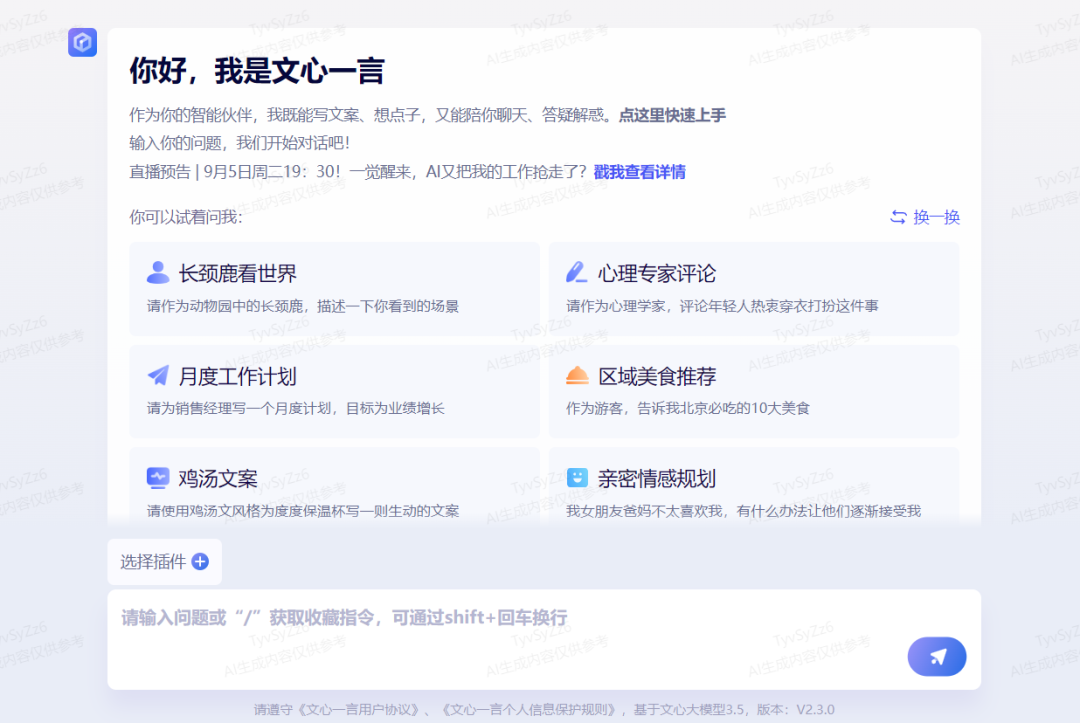
Task: Click description 请作为心理学家，评论年轻人热衷穿衣打扮
Action: (722, 306)
